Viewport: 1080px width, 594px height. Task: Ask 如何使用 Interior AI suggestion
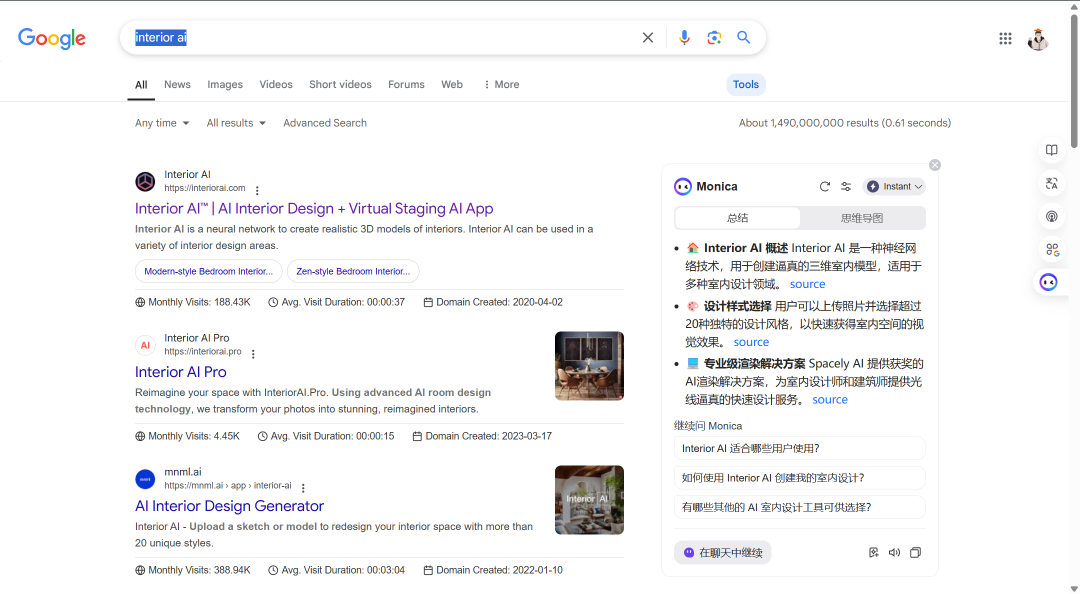tap(800, 478)
